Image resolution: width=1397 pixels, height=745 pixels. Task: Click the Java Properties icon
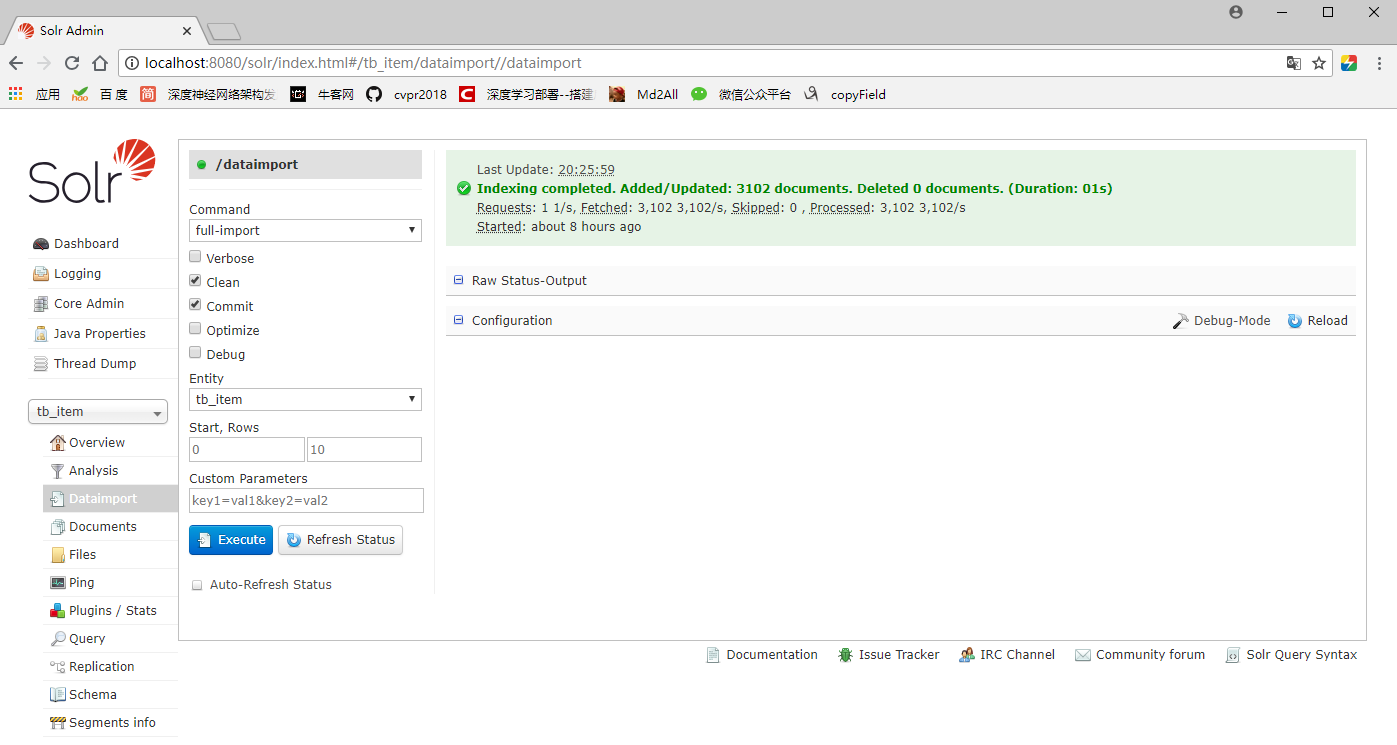(41, 334)
